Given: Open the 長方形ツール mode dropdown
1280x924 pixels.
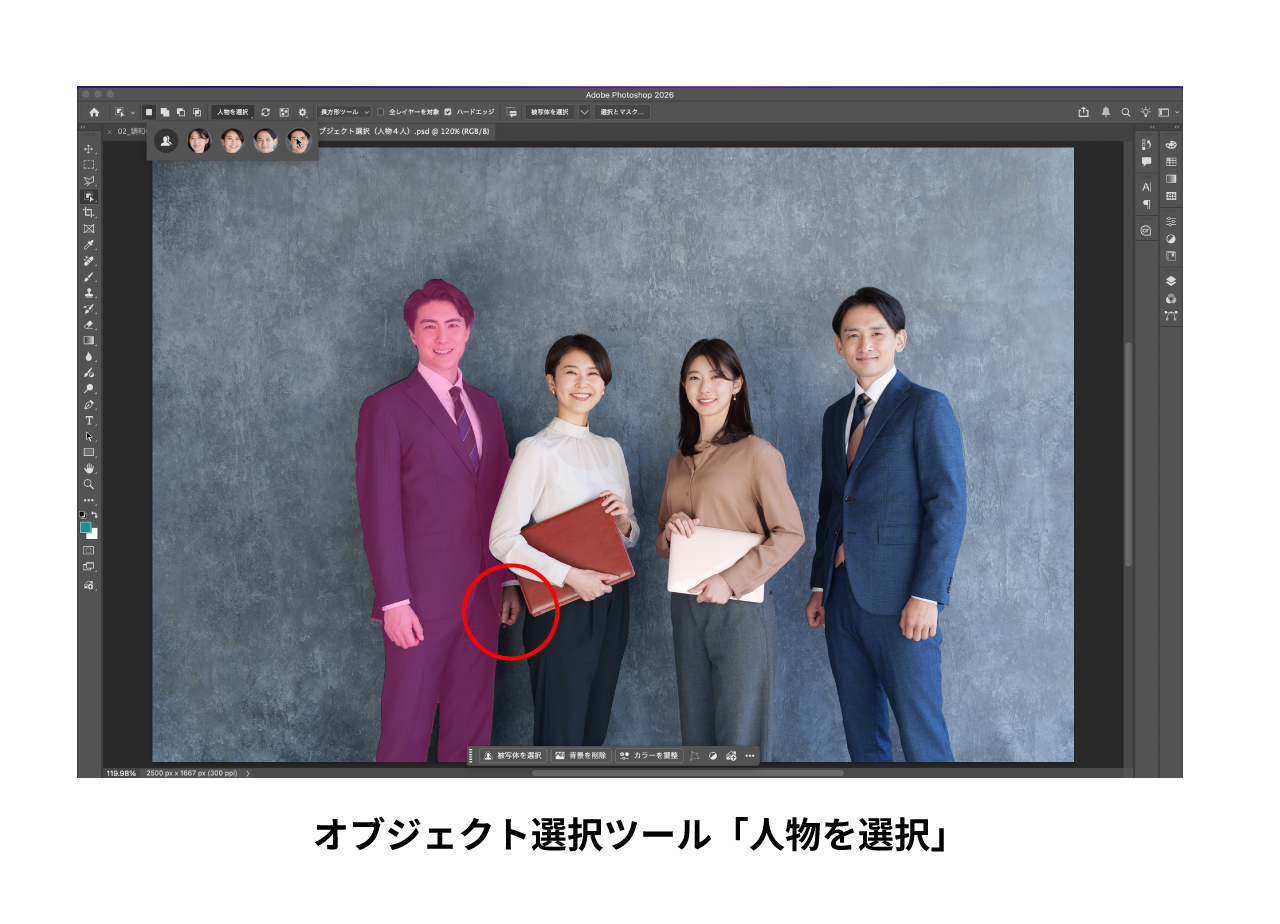Looking at the screenshot, I should click(x=344, y=112).
